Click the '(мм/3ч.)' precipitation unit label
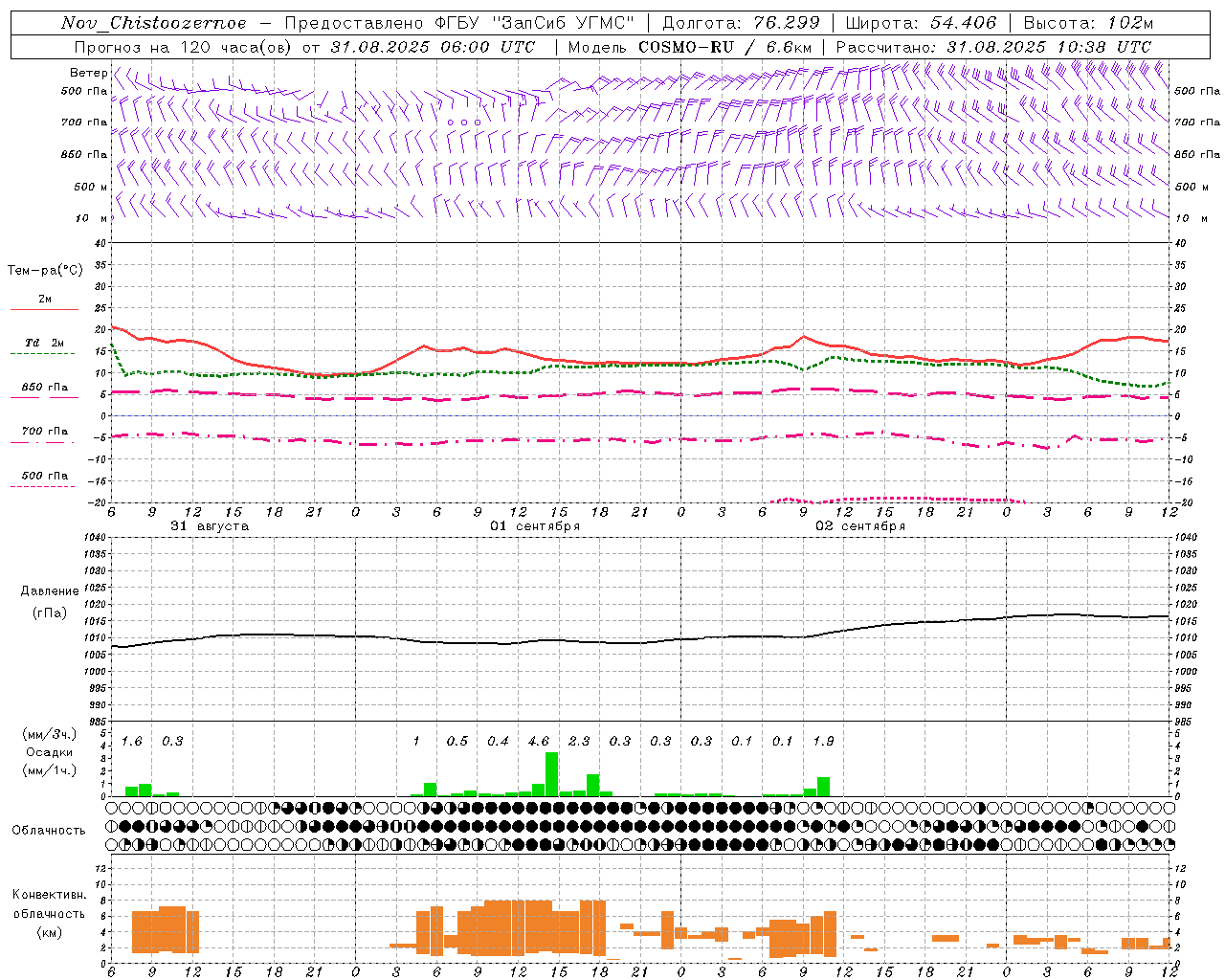The width and height of the screenshot is (1225, 980). click(x=49, y=735)
